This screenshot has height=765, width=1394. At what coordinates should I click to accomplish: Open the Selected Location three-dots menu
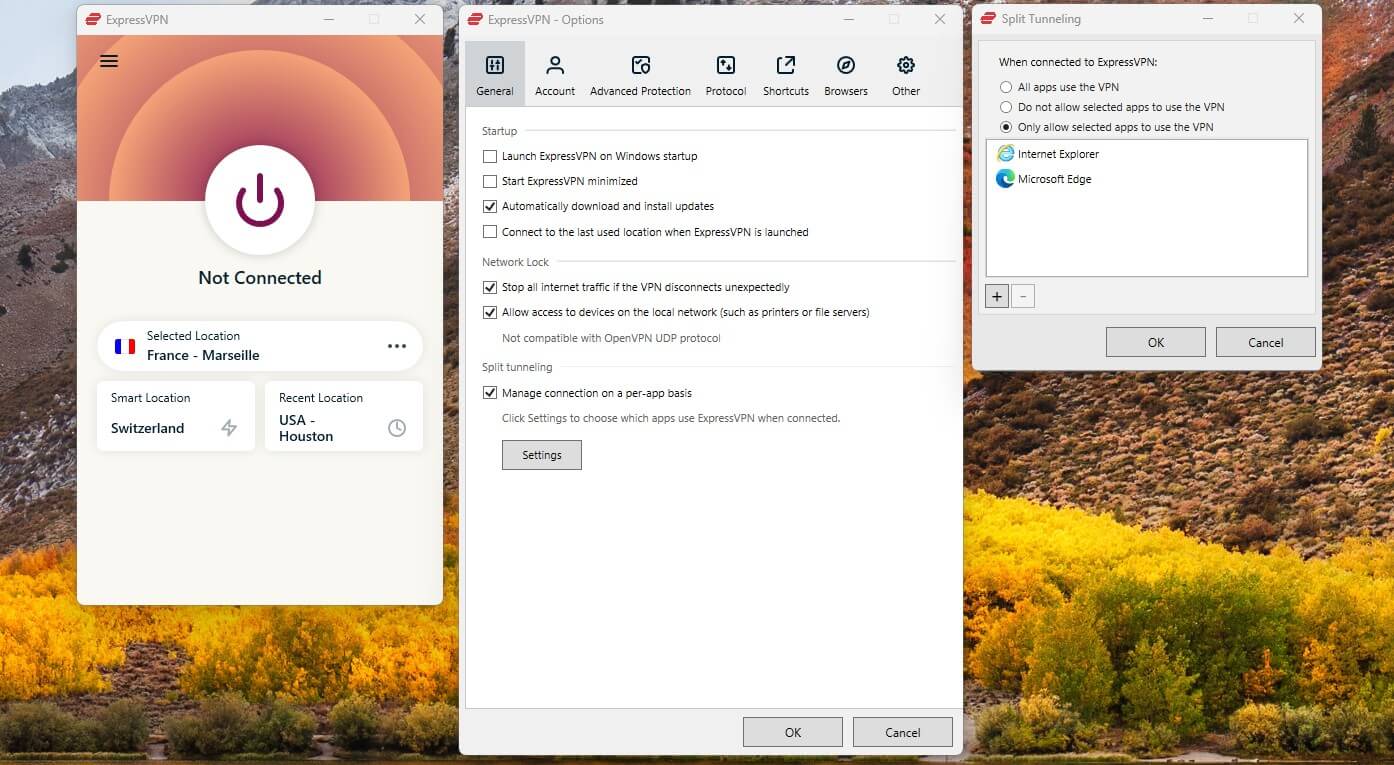click(397, 346)
